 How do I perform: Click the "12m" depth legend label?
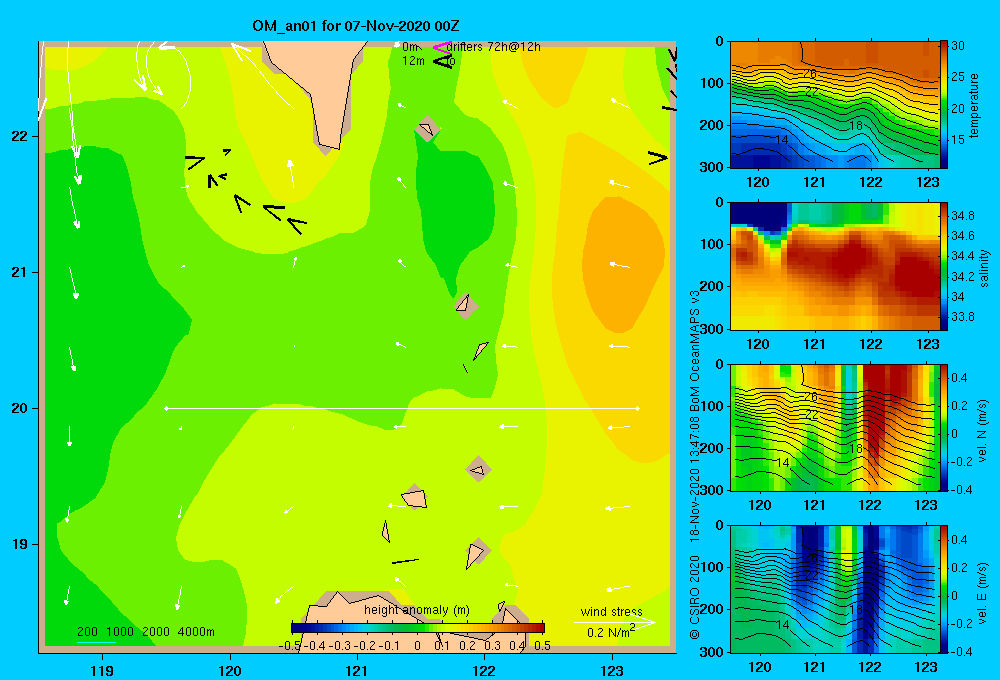(x=413, y=61)
